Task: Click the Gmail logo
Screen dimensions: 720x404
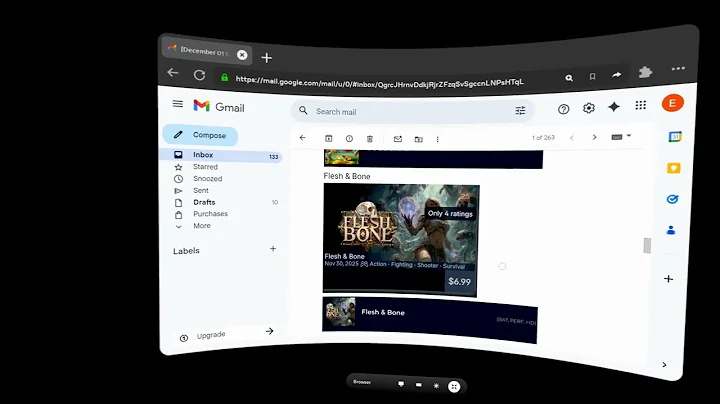Action: [x=219, y=107]
